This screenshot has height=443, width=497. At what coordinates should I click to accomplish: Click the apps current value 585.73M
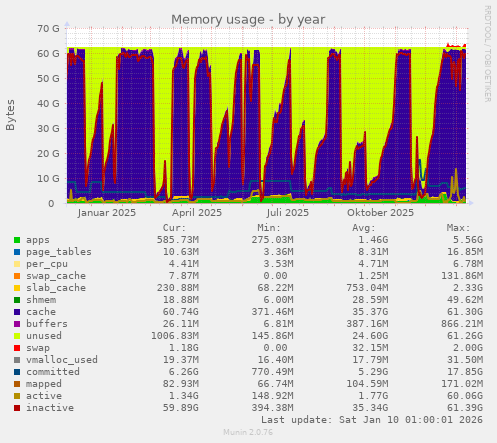pyautogui.click(x=178, y=240)
